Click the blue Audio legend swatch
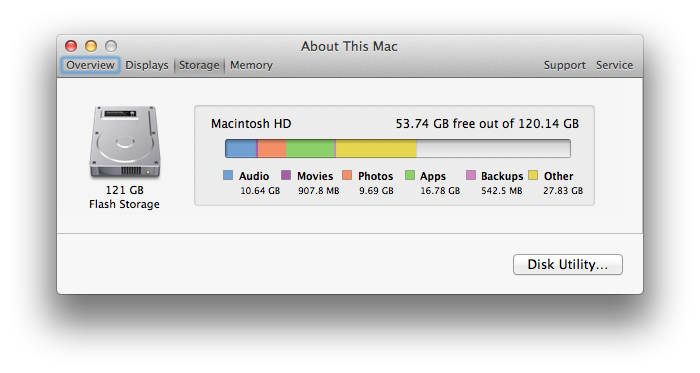Viewport: 700px width, 373px height. [228, 175]
